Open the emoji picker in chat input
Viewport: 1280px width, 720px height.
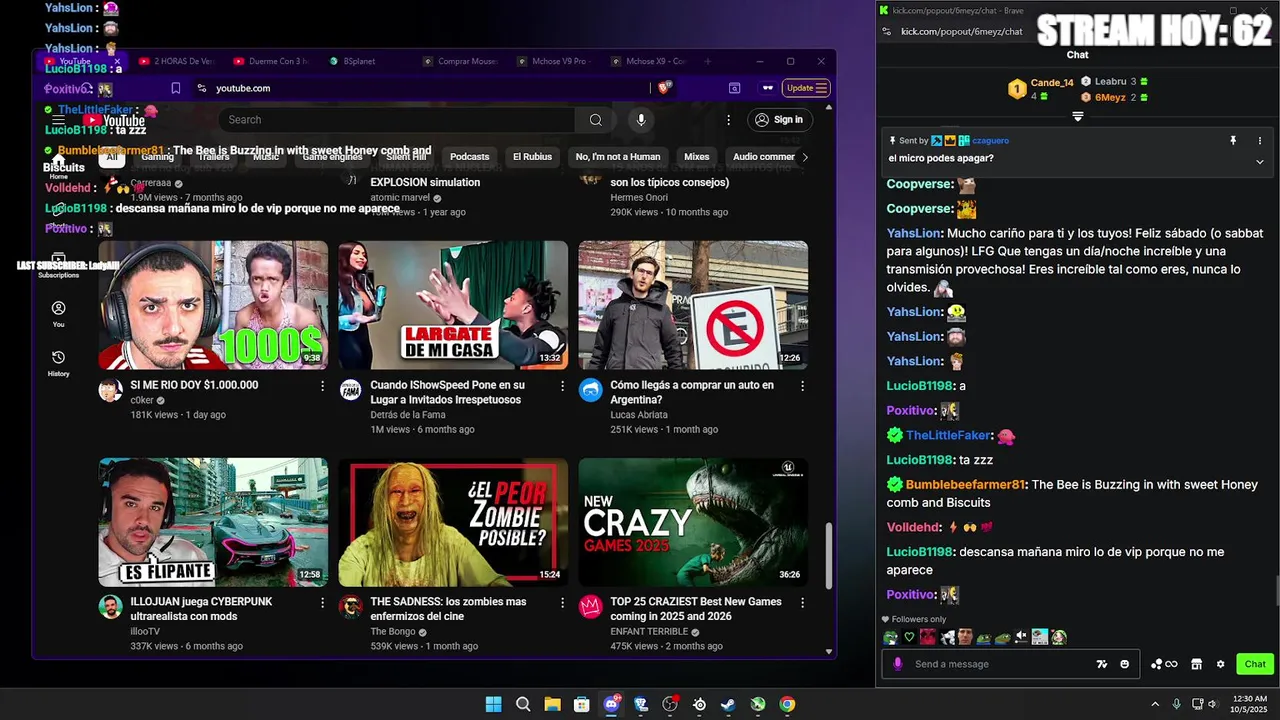(1125, 664)
